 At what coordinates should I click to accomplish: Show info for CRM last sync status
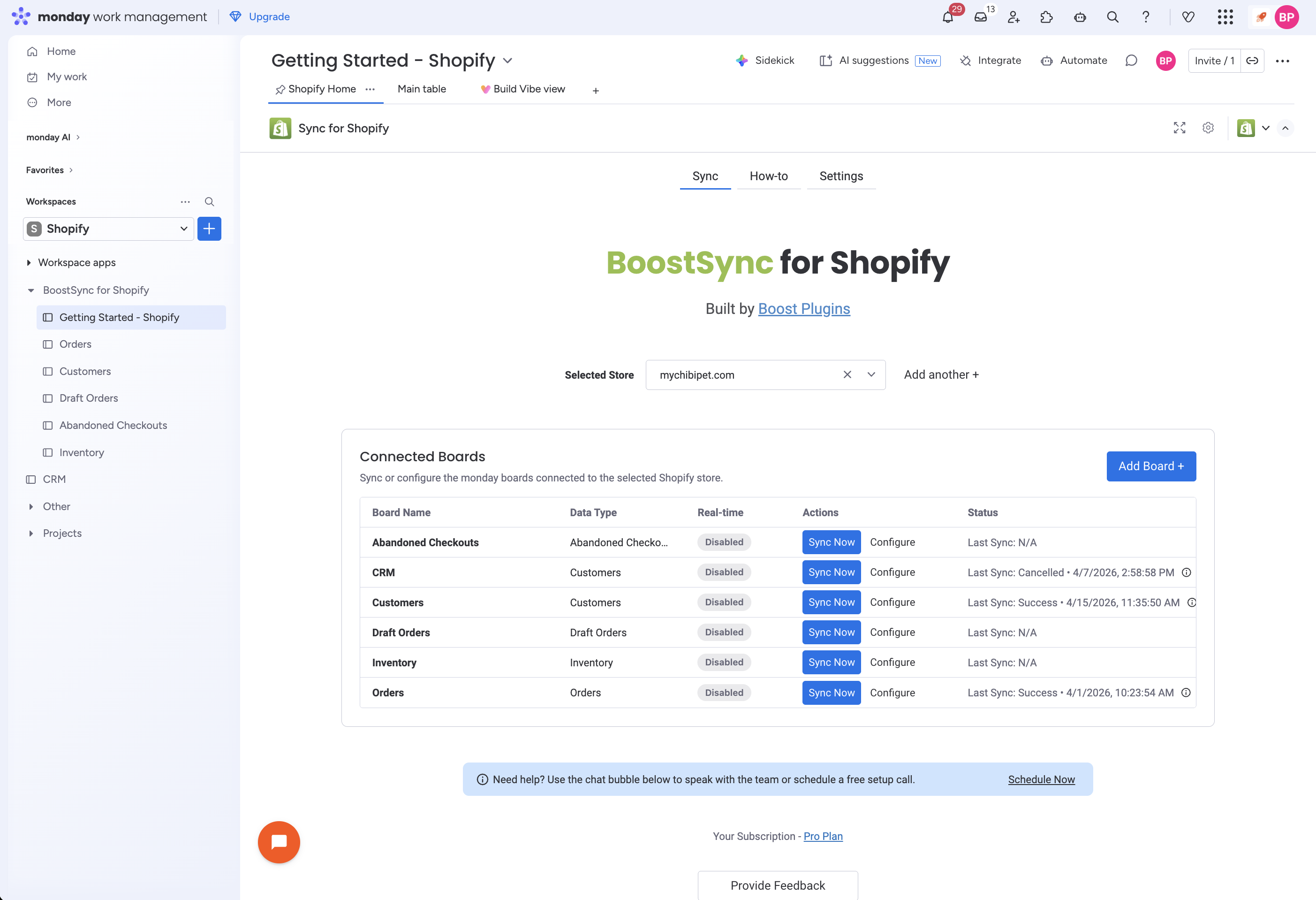point(1187,572)
